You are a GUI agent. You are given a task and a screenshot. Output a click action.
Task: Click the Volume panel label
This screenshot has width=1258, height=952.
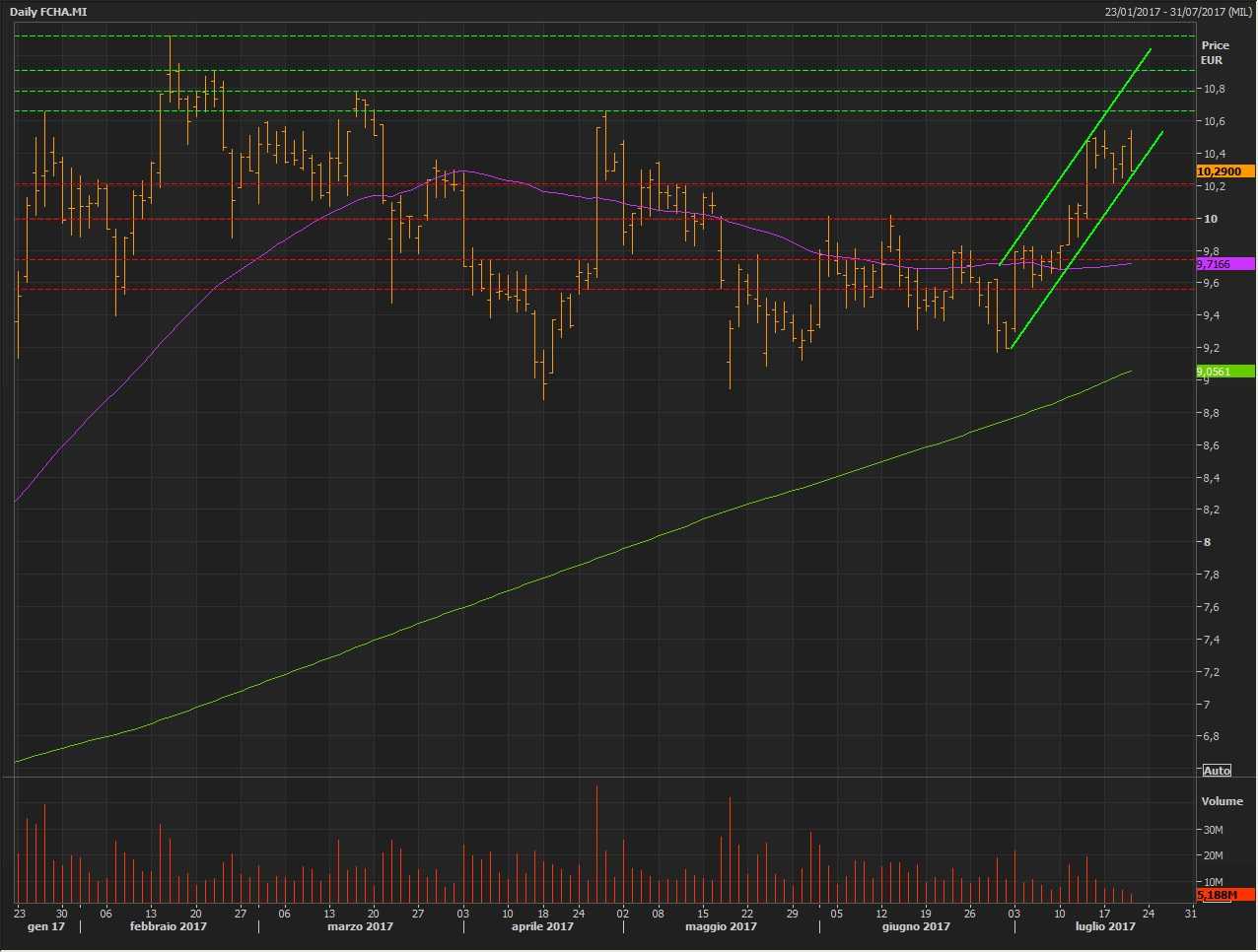(1222, 801)
